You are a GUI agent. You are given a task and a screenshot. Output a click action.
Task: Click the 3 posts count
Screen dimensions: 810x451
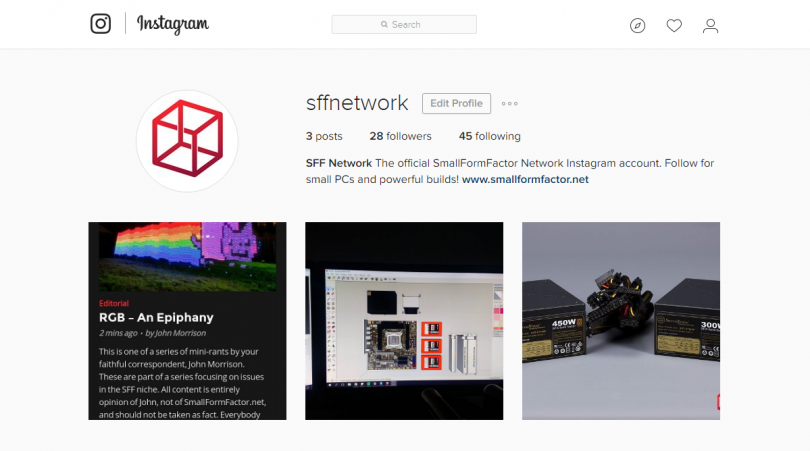click(324, 136)
